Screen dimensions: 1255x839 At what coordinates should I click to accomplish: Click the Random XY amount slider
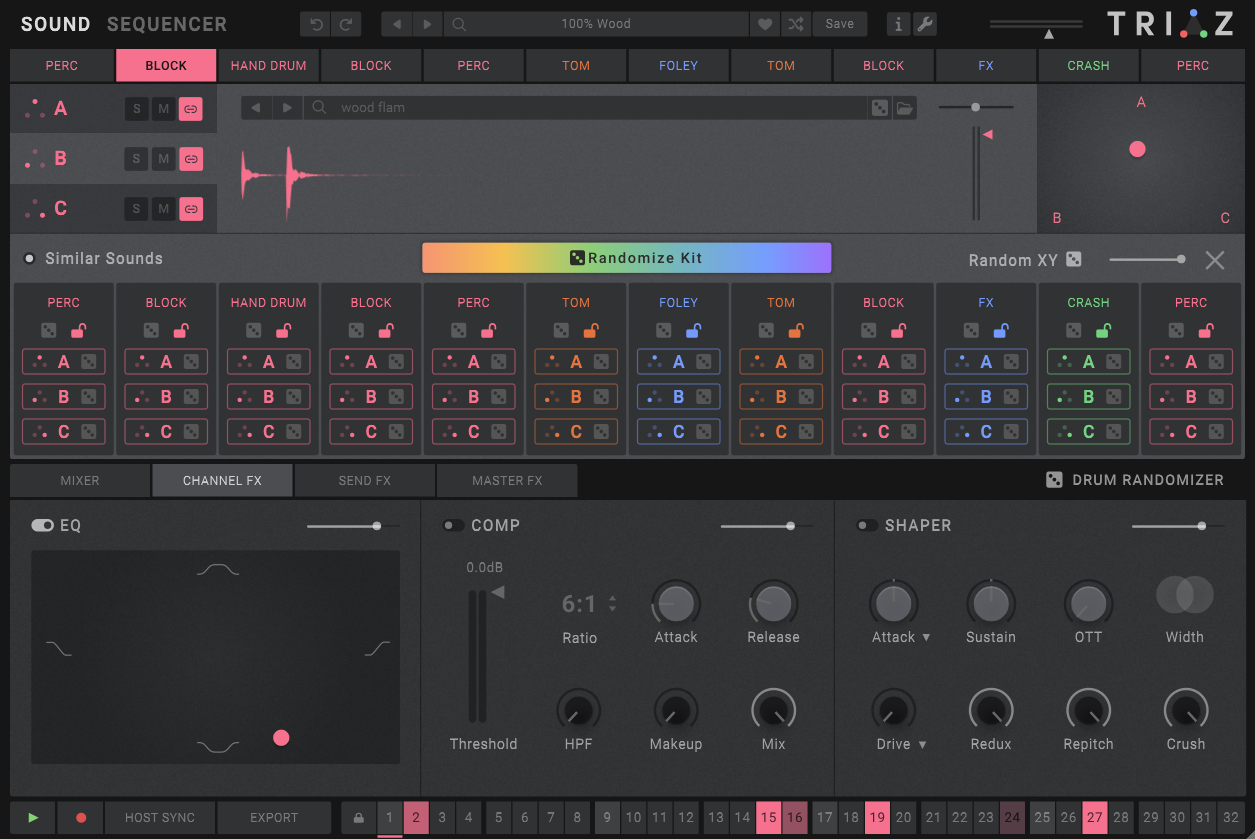pyautogui.click(x=1146, y=260)
